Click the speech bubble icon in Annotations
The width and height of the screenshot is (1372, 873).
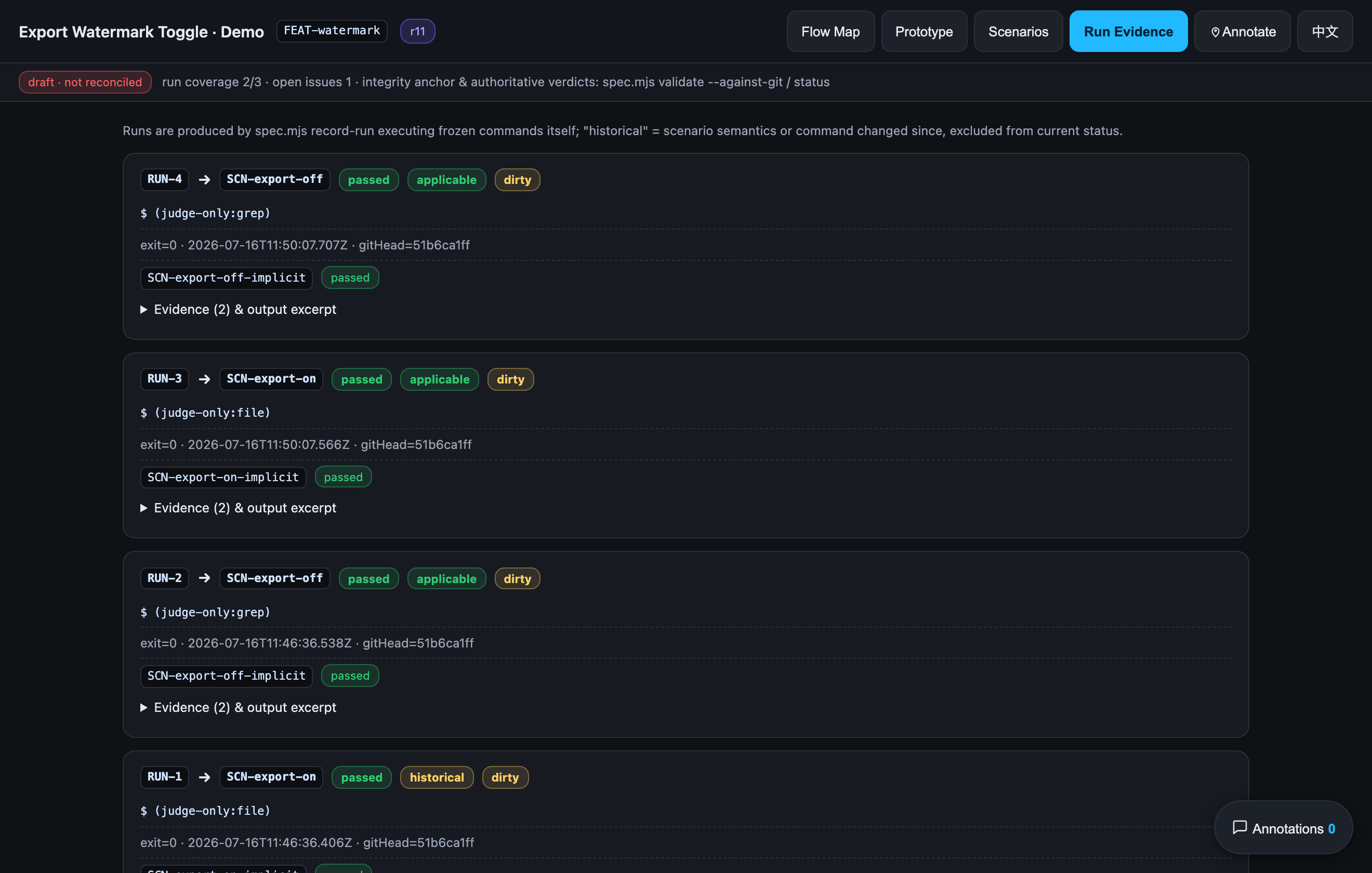[1239, 827]
